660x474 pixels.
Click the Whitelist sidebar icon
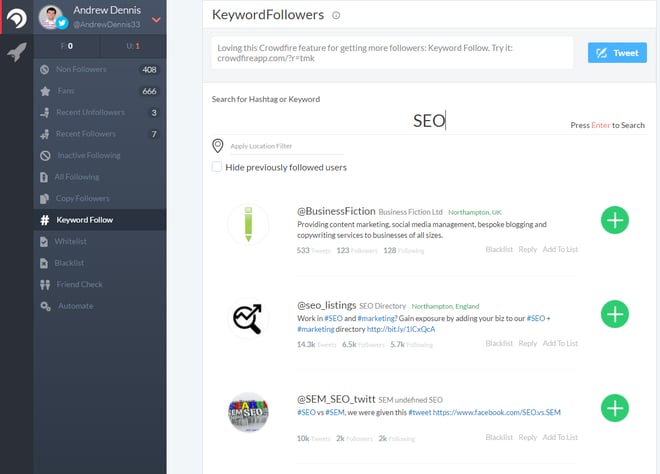44,242
